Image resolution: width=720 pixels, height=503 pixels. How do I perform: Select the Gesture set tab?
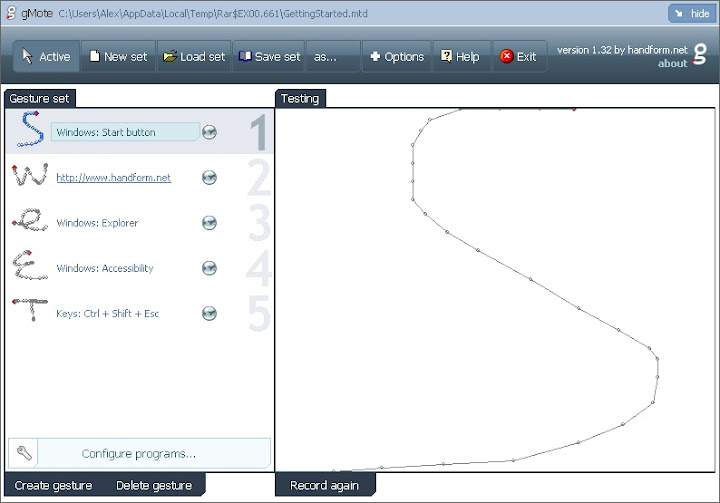[x=39, y=98]
